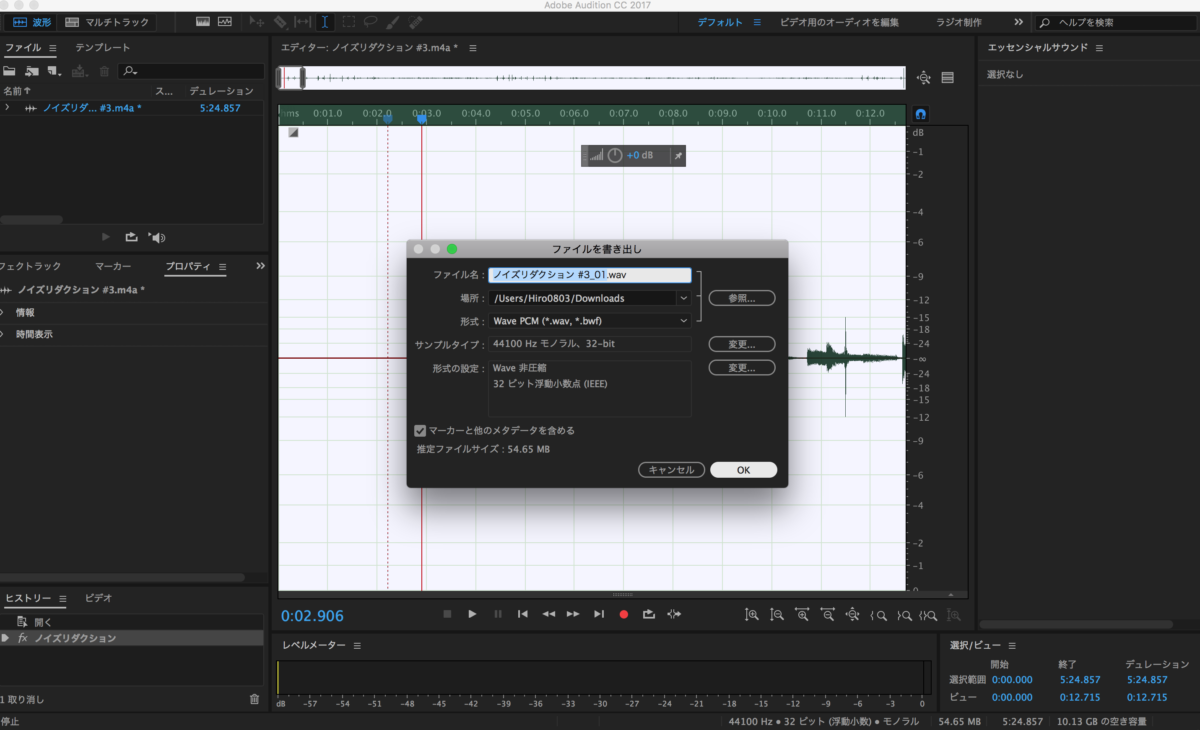1200x730 pixels.
Task: Click Zoom Out Full icon
Action: point(852,615)
